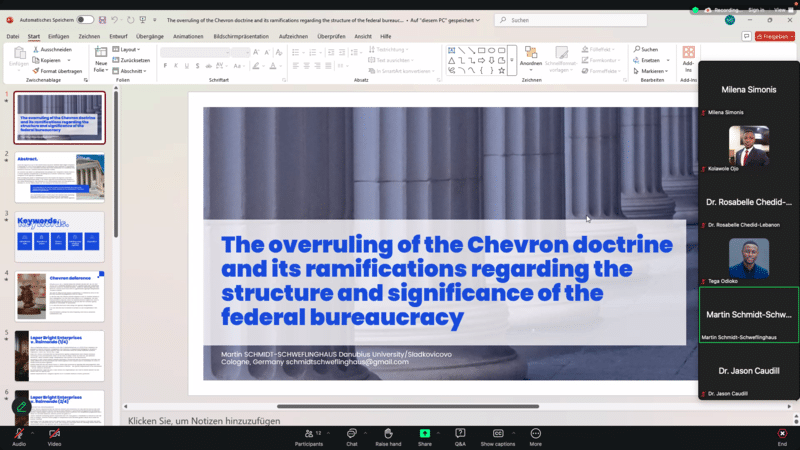
Task: Toggle the Automatisches Speichern switch
Action: point(85,19)
